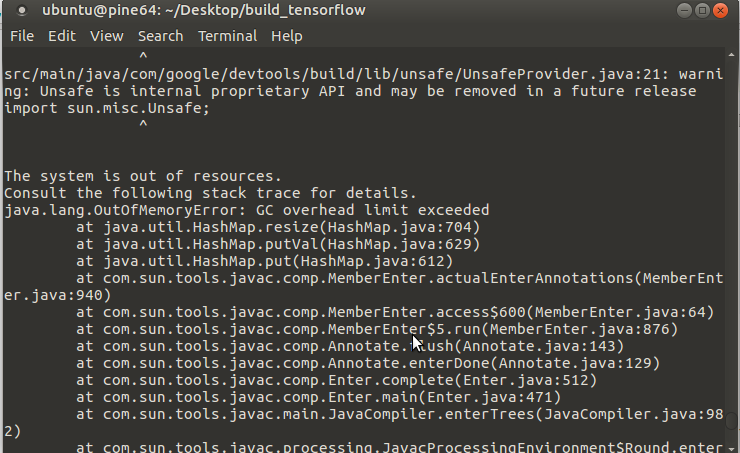Open the File menu

coord(22,36)
